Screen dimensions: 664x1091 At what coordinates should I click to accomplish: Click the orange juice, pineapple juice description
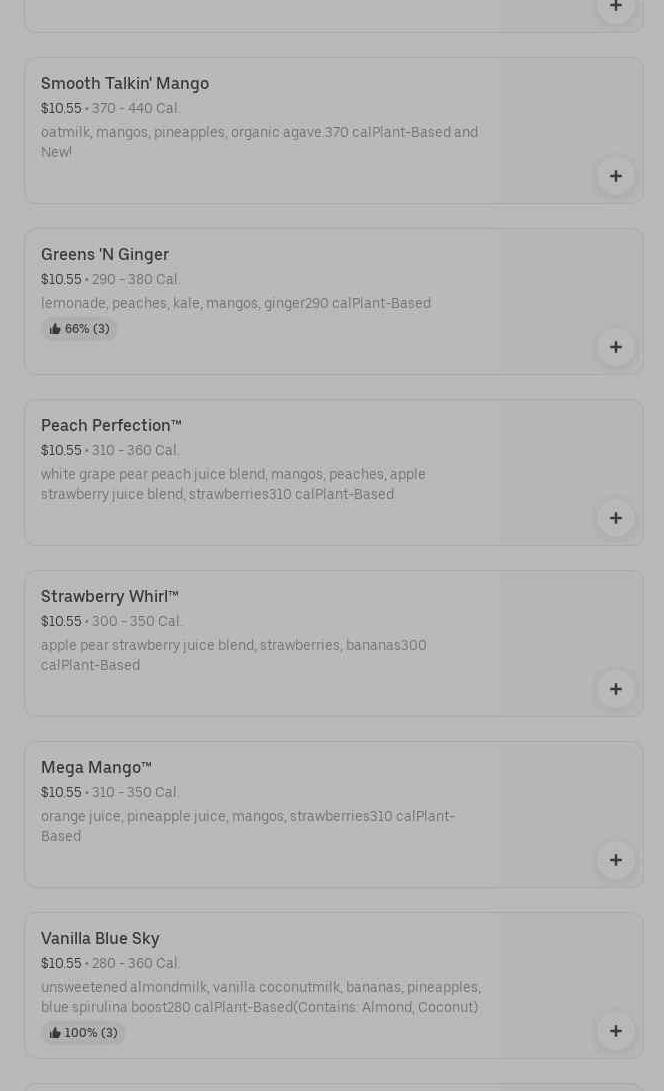pyautogui.click(x=247, y=826)
